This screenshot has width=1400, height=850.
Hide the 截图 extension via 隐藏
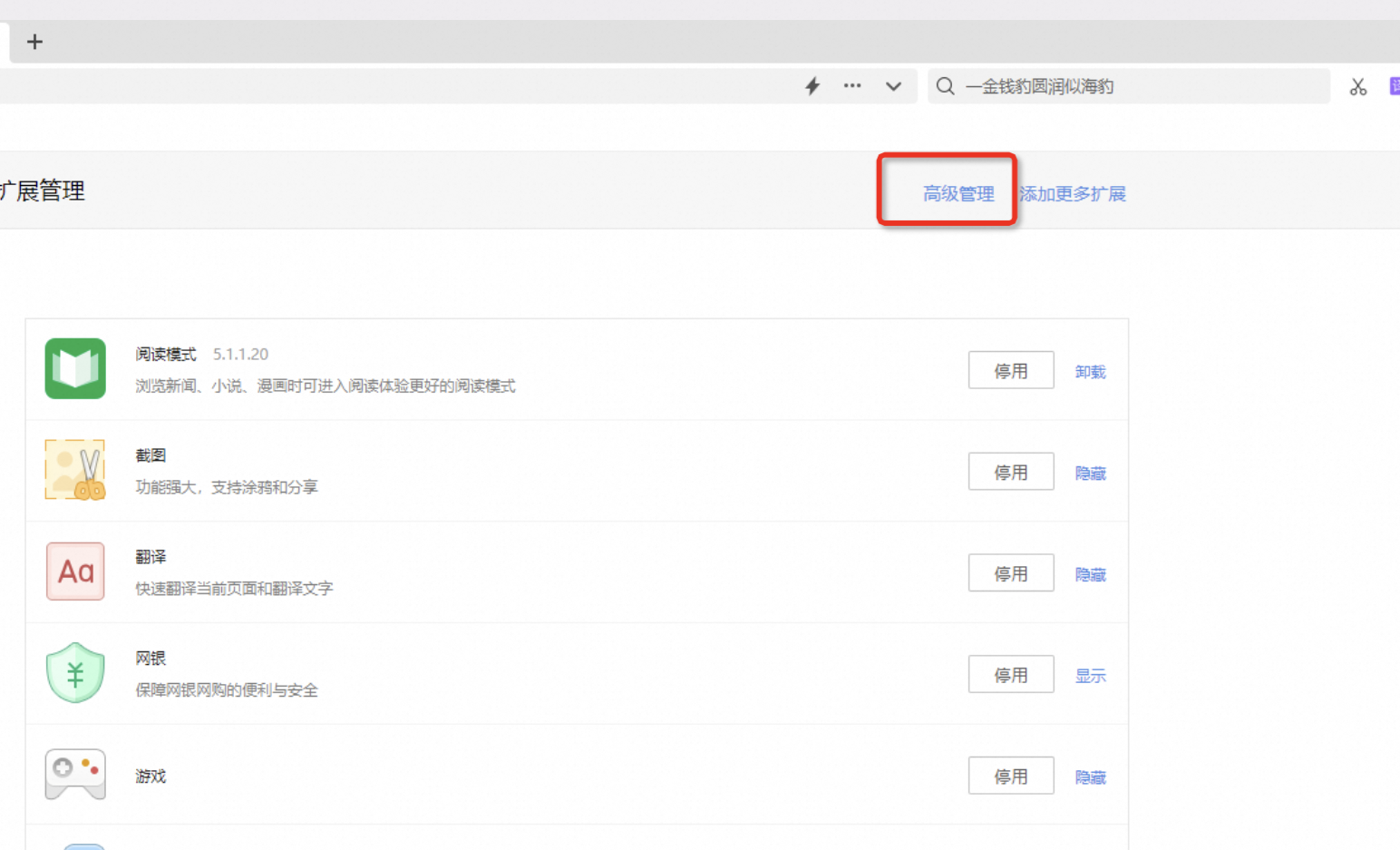pyautogui.click(x=1090, y=474)
